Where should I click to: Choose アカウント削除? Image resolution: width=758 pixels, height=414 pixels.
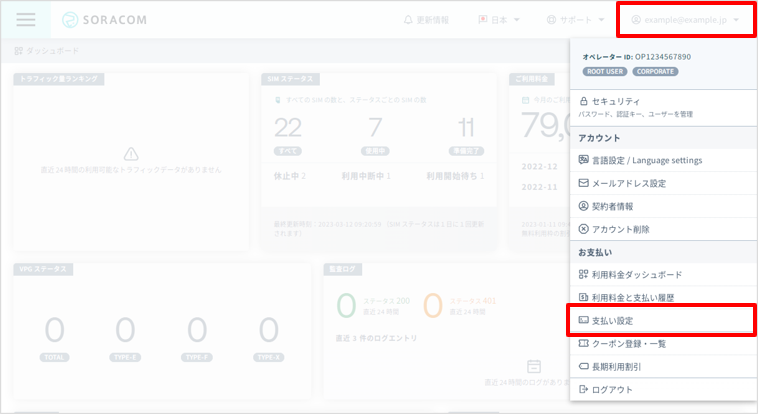coord(663,229)
